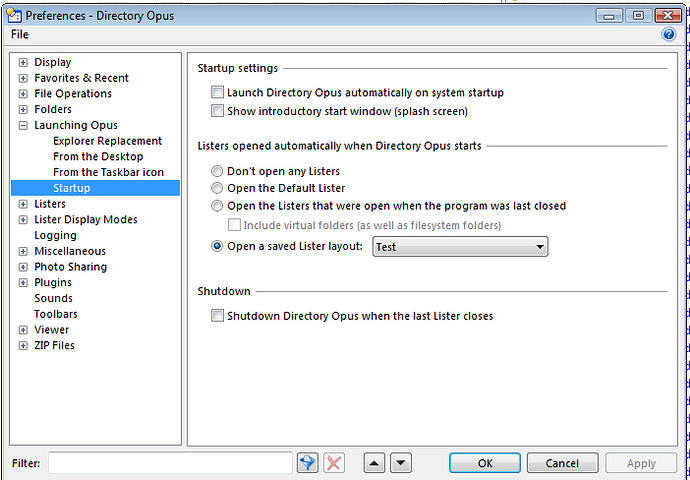Image resolution: width=690 pixels, height=480 pixels.
Task: Select the Viewer category label
Action: 51,330
